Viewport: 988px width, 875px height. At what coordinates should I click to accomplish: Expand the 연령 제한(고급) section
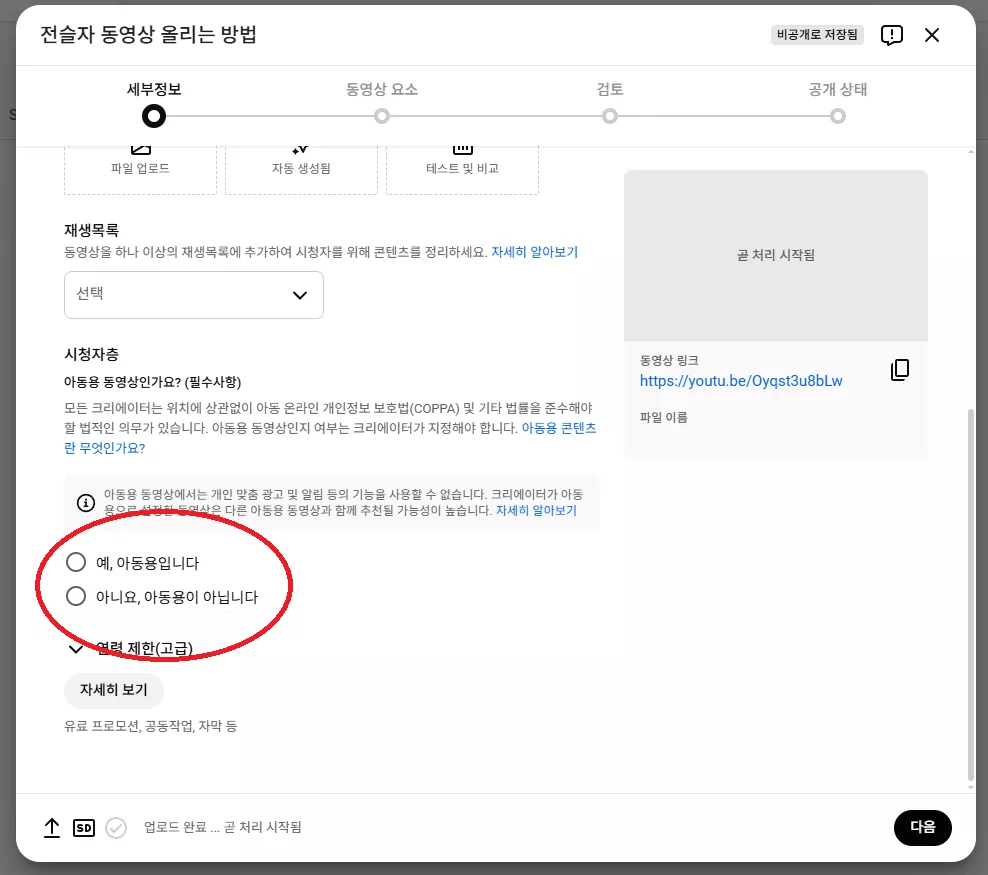[130, 648]
